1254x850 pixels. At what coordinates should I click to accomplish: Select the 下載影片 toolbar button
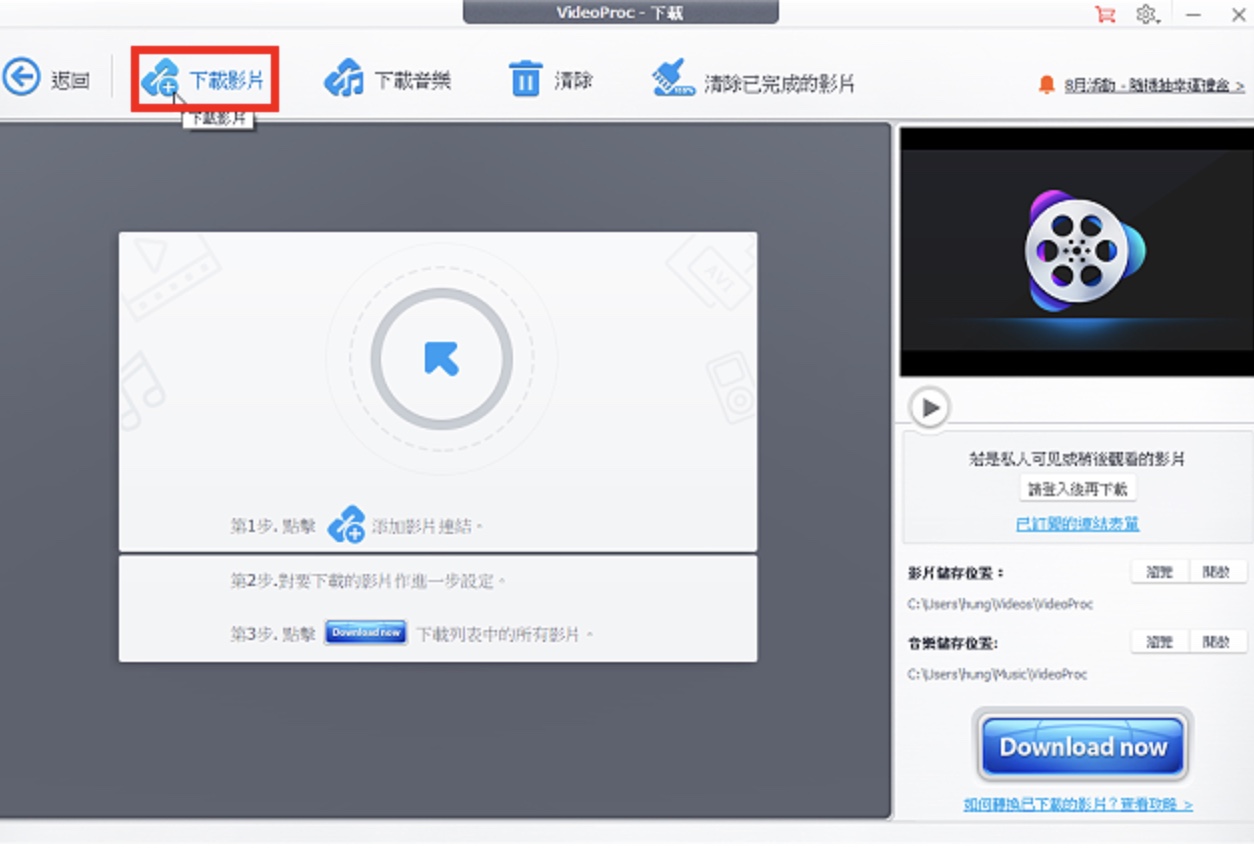click(x=204, y=79)
